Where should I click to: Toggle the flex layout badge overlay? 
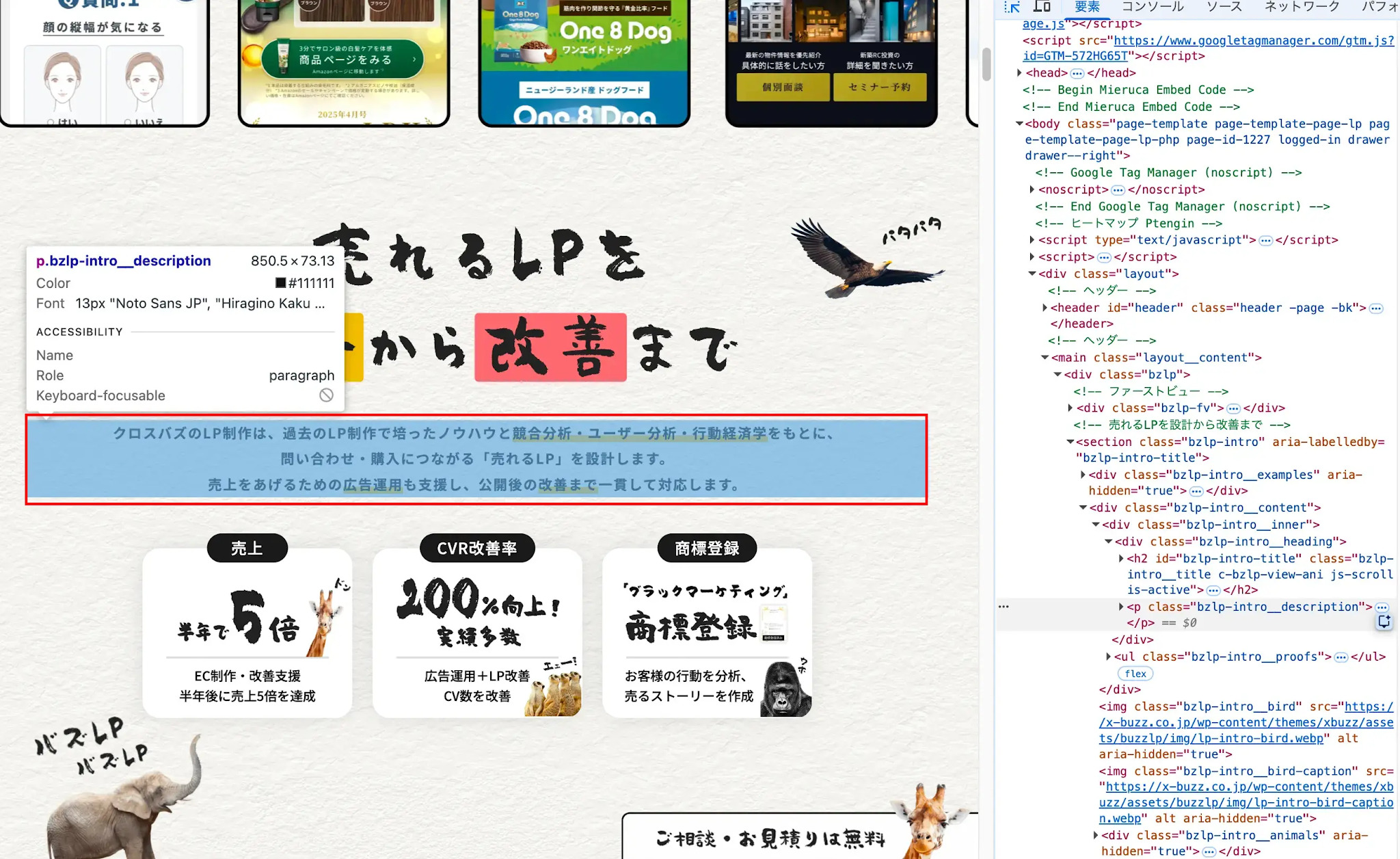click(x=1135, y=674)
